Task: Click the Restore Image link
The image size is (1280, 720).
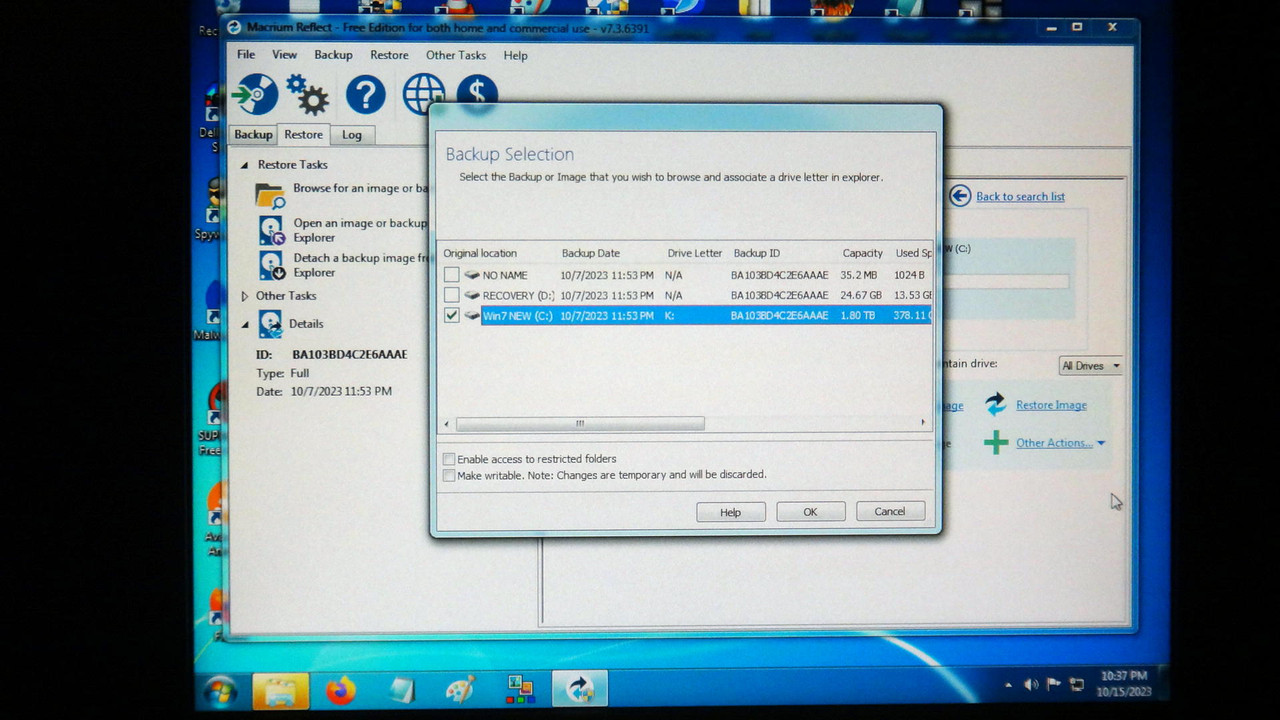Action: [1051, 405]
